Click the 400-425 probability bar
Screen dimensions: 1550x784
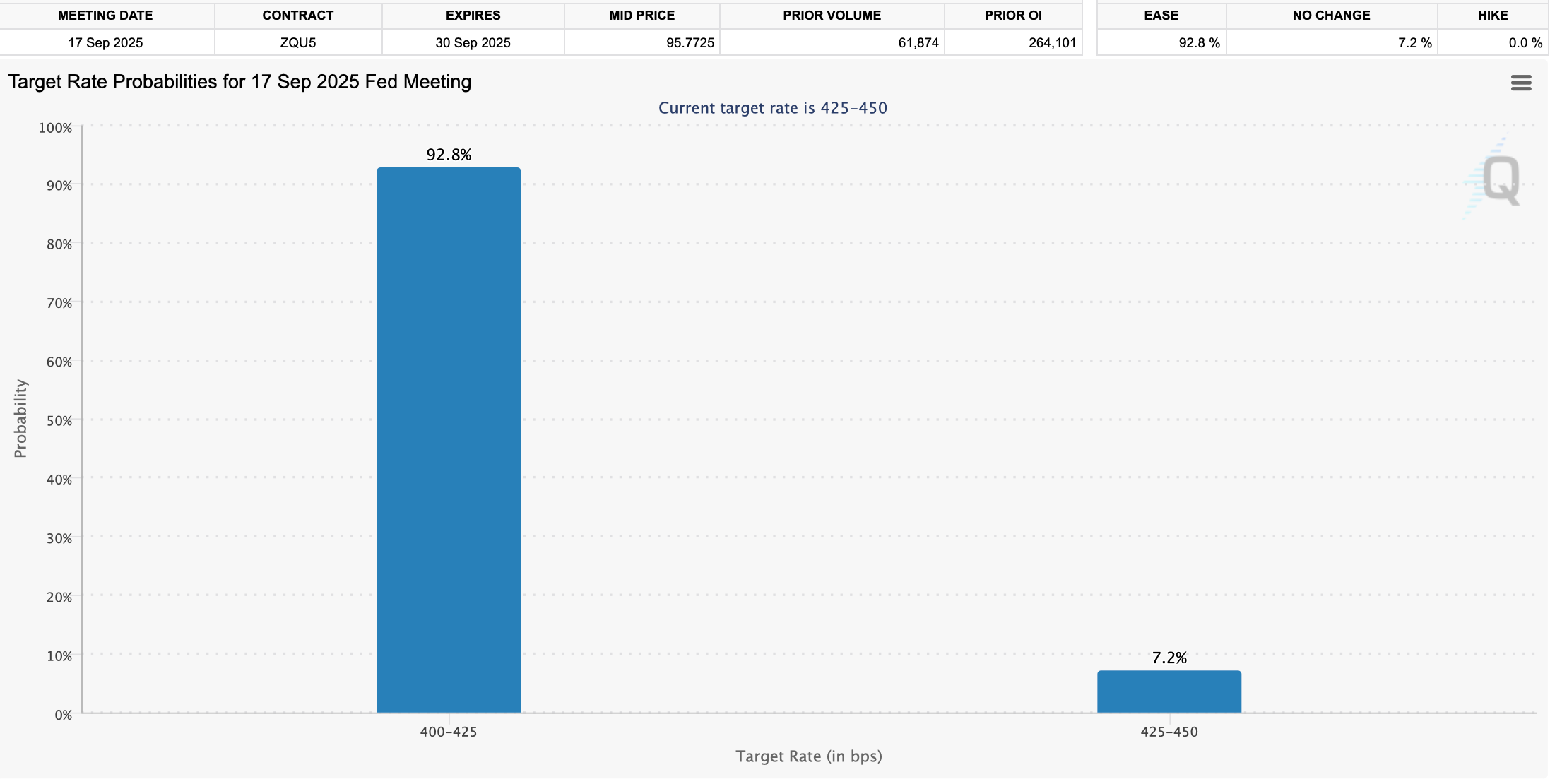tap(449, 439)
